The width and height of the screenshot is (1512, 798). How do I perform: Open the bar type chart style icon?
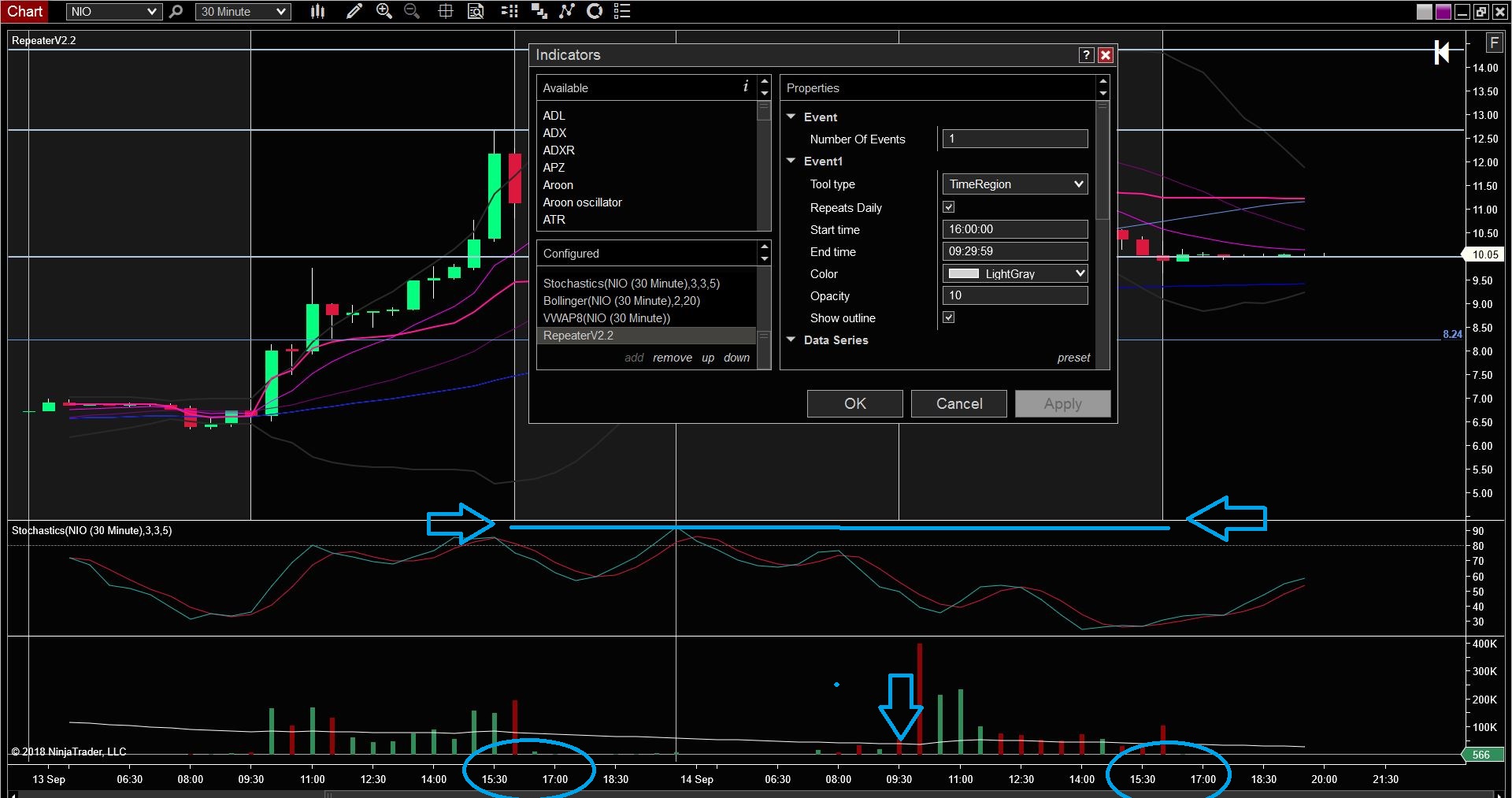317,11
